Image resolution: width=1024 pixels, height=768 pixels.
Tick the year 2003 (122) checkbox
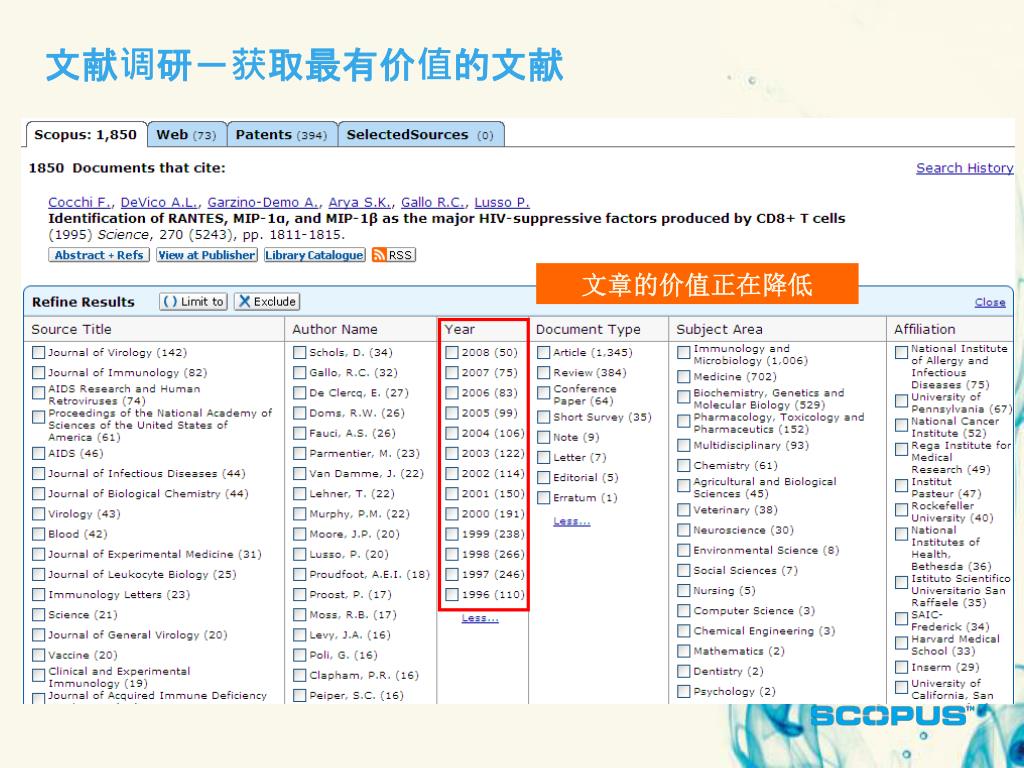tap(452, 453)
